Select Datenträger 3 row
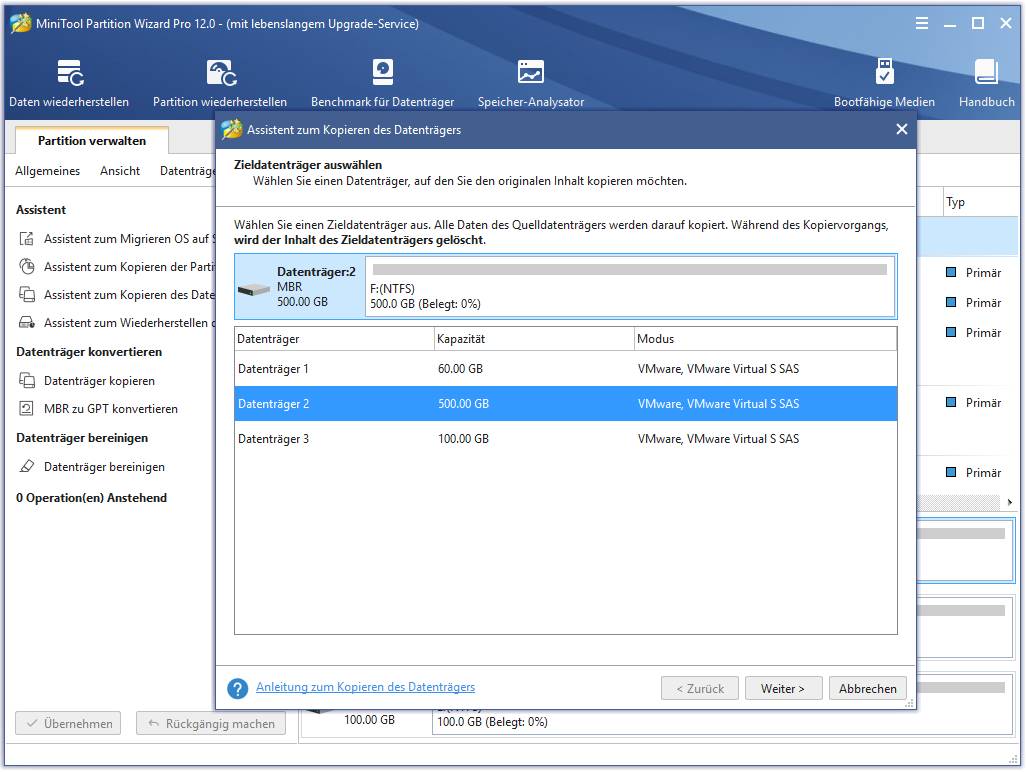1026x772 pixels. point(565,439)
